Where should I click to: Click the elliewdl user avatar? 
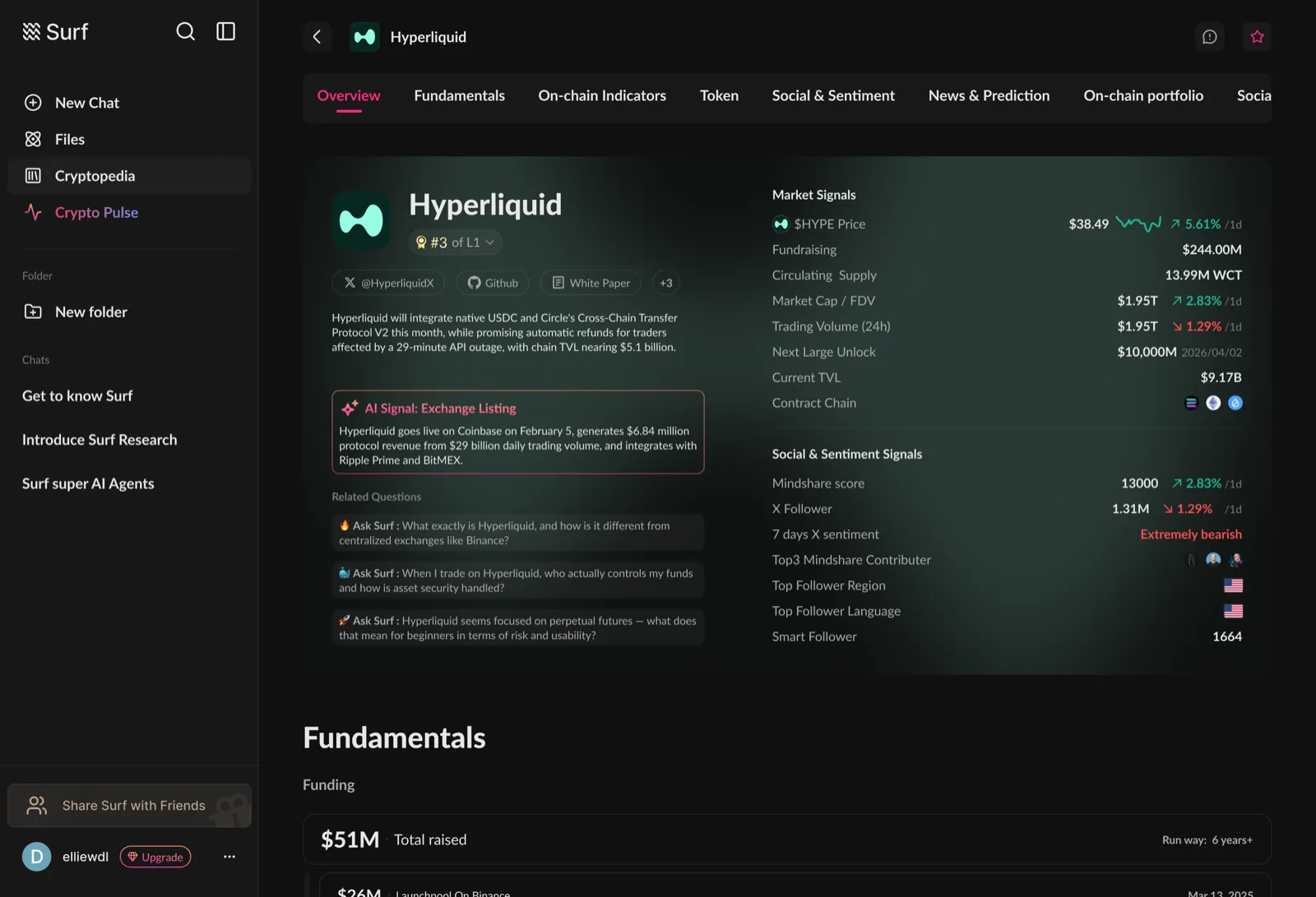tap(37, 857)
